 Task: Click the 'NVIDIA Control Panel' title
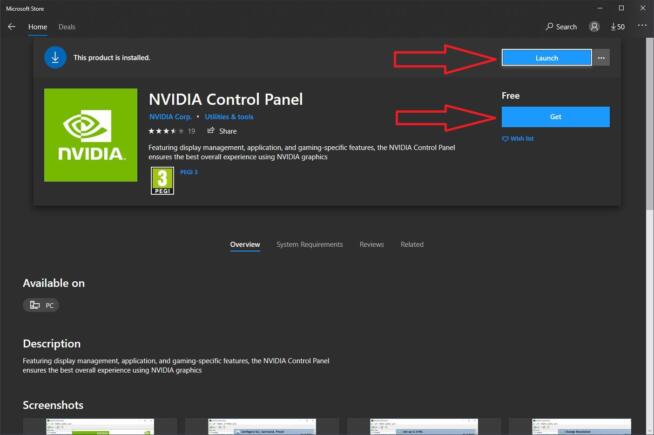point(226,99)
